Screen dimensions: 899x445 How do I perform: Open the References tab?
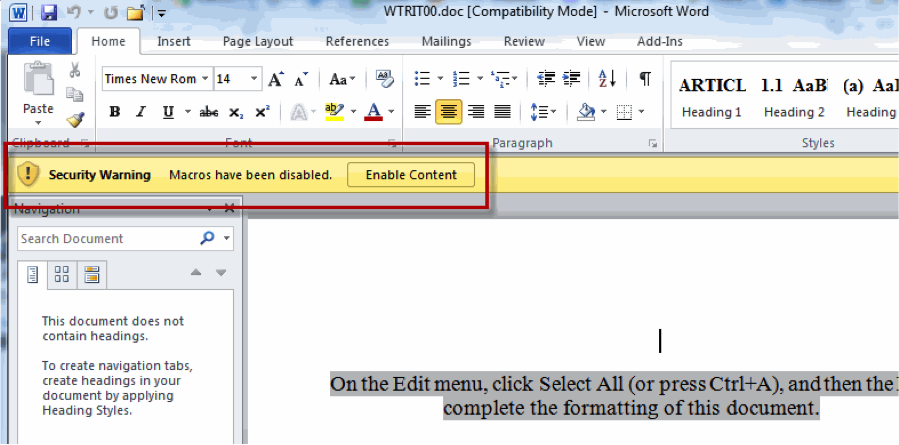coord(357,41)
